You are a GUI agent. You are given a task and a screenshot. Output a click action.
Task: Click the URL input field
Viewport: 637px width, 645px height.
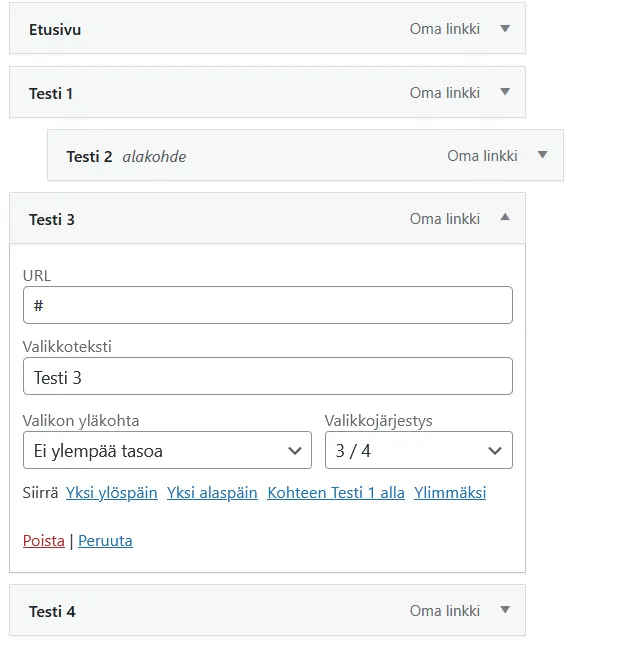(x=267, y=305)
